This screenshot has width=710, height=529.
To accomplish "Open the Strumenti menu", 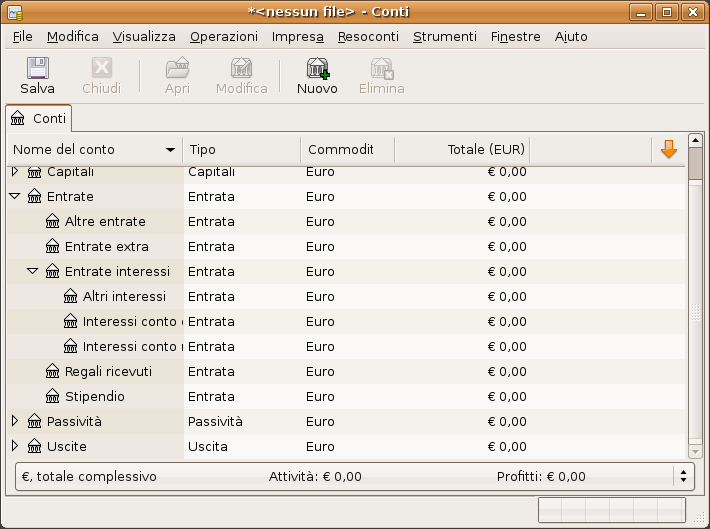I will coord(444,36).
